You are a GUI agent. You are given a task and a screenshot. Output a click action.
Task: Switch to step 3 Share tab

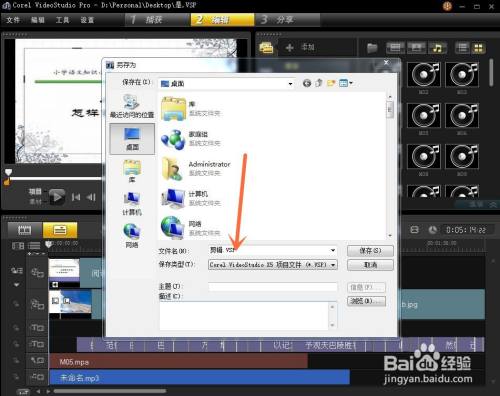(287, 20)
